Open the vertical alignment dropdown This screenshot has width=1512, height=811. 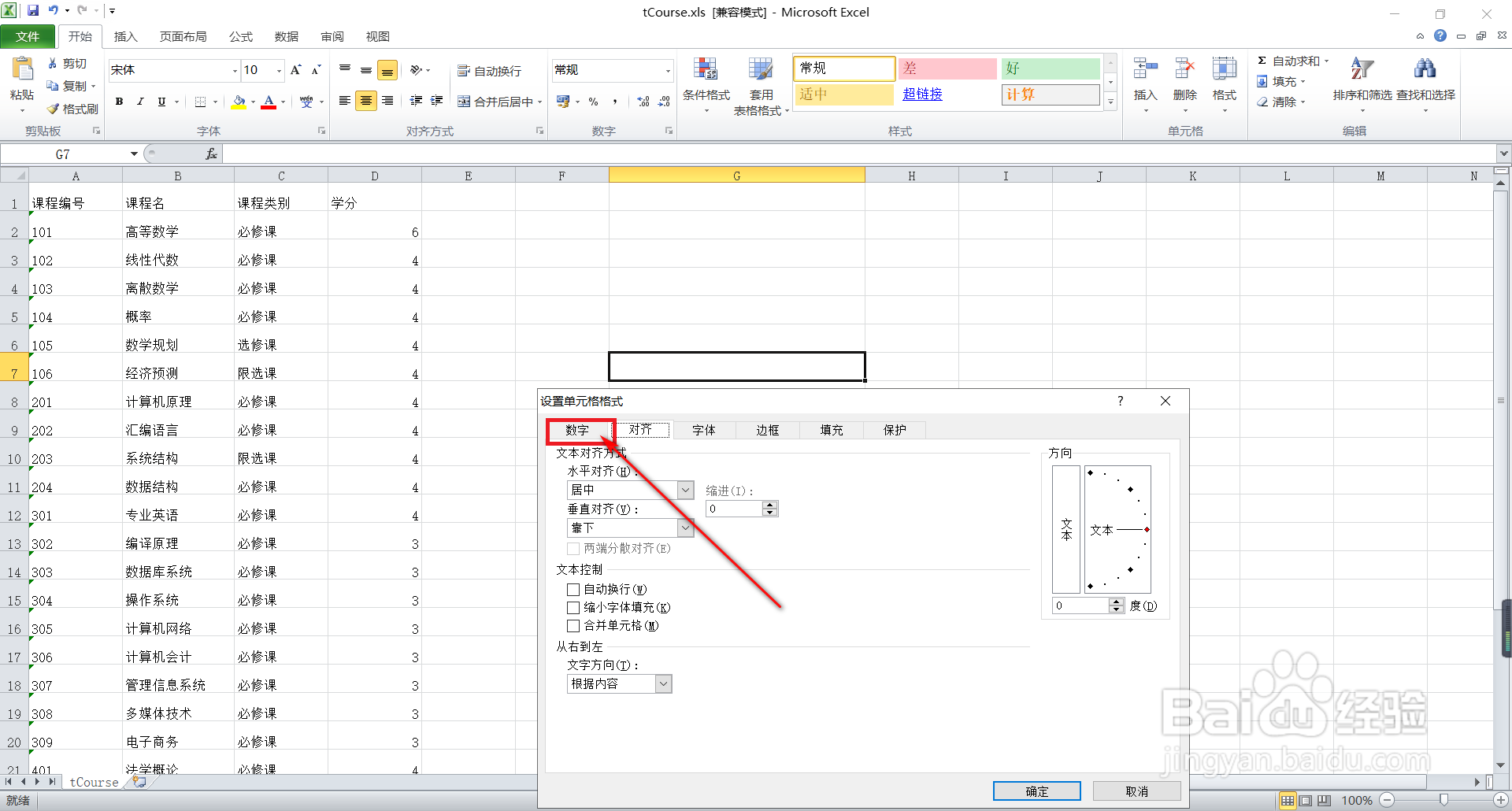[684, 528]
